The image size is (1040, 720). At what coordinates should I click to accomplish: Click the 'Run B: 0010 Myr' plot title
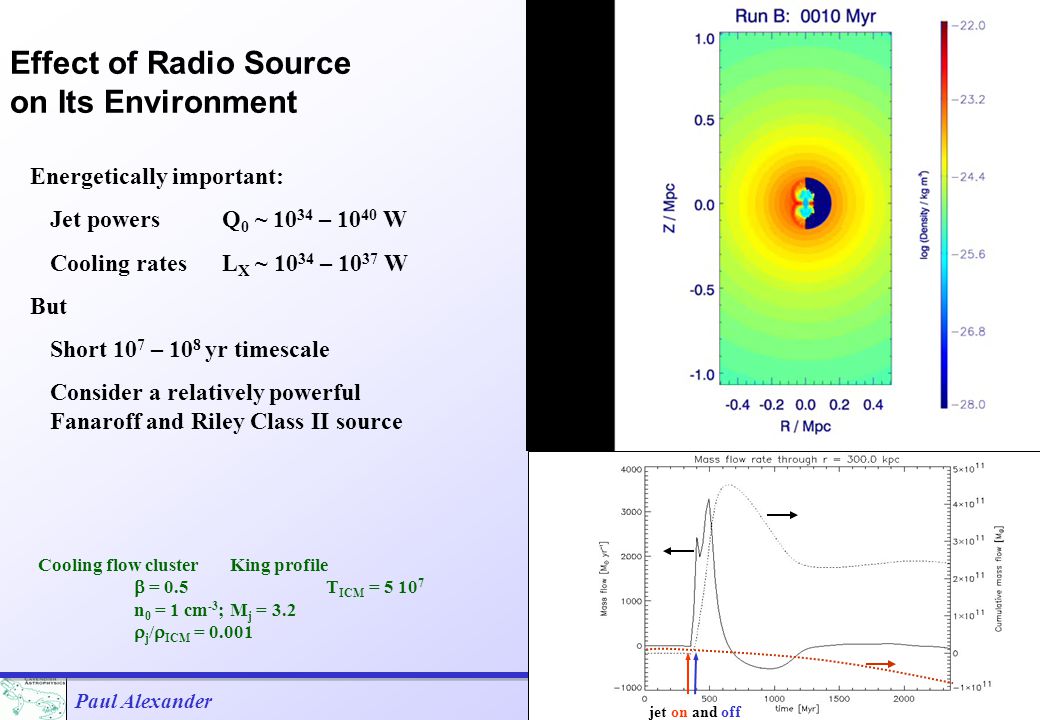click(805, 16)
